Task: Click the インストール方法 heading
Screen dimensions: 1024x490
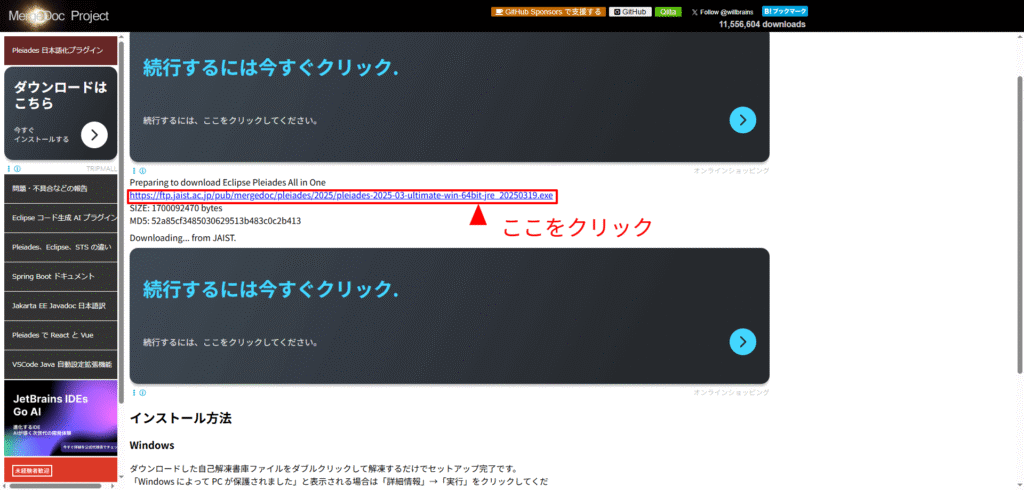Action: [180, 418]
